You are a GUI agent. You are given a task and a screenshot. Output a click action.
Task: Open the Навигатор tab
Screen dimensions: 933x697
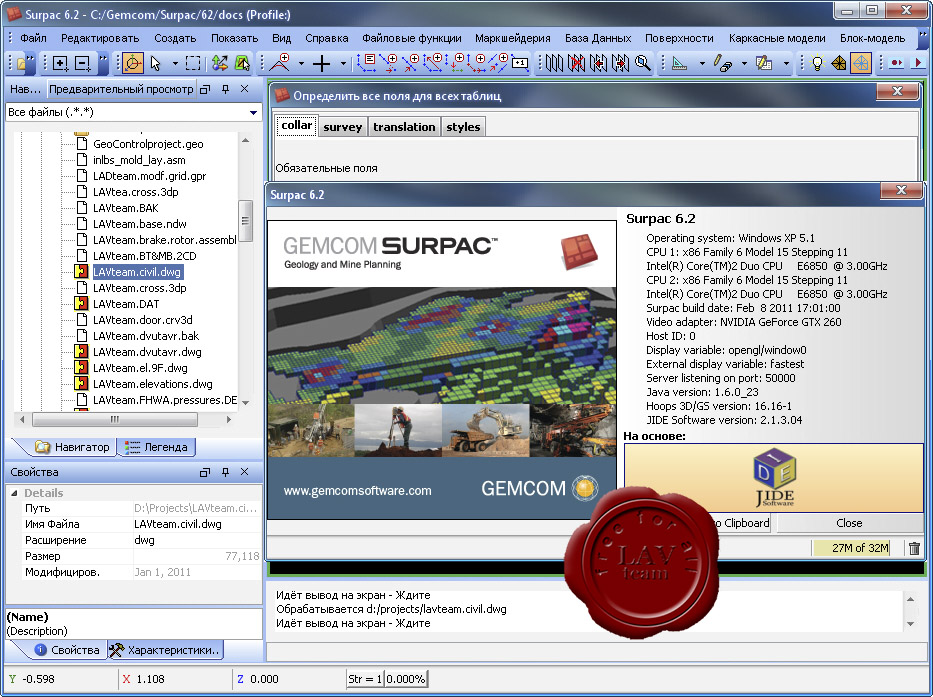click(73, 447)
